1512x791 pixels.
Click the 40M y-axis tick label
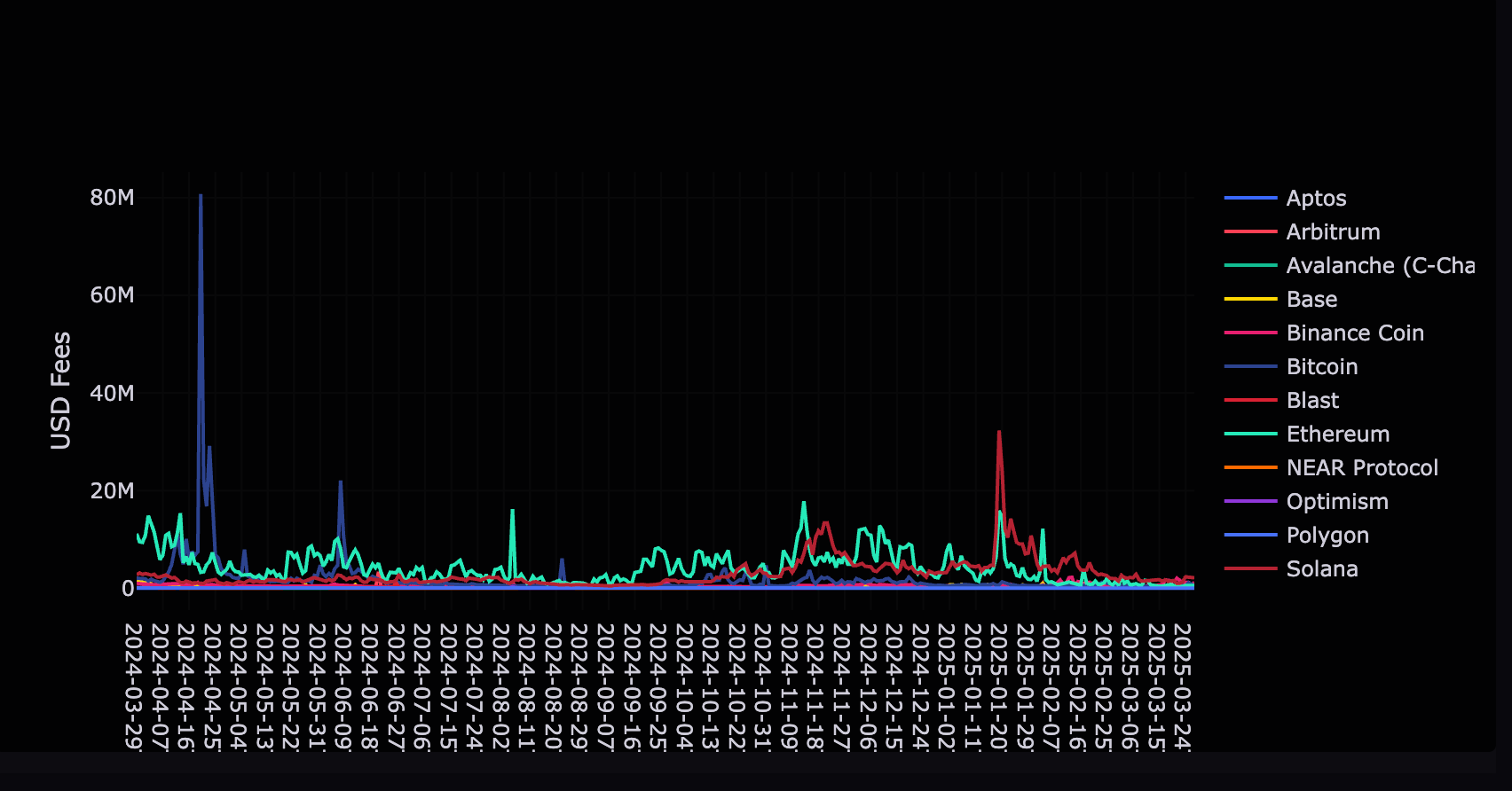pyautogui.click(x=112, y=393)
